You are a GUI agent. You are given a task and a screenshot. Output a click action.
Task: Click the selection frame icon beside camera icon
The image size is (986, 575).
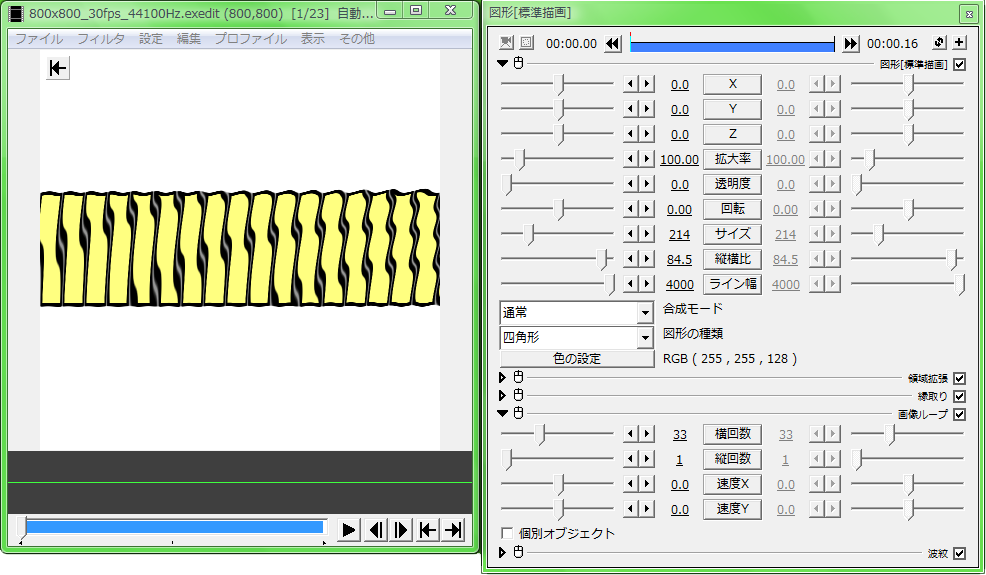tap(527, 43)
